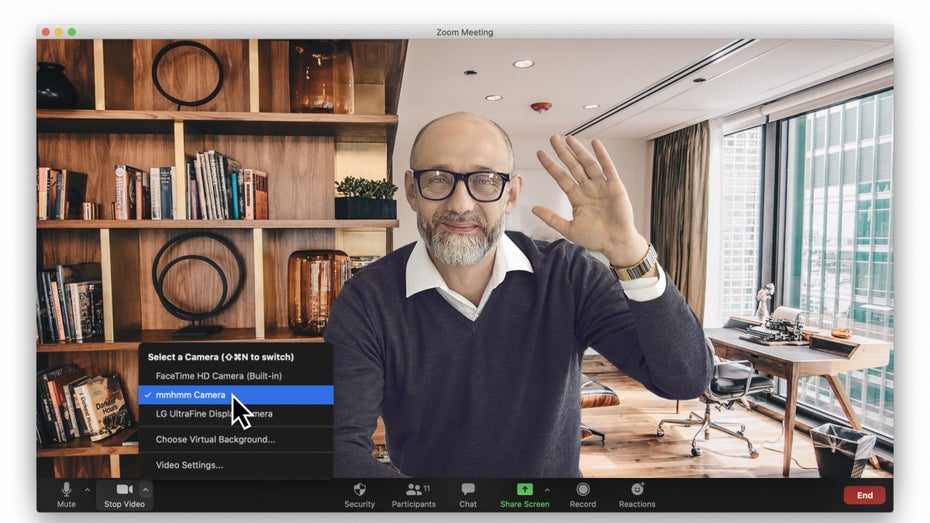
Task: Minimize the window with the yellow button
Action: click(x=59, y=32)
